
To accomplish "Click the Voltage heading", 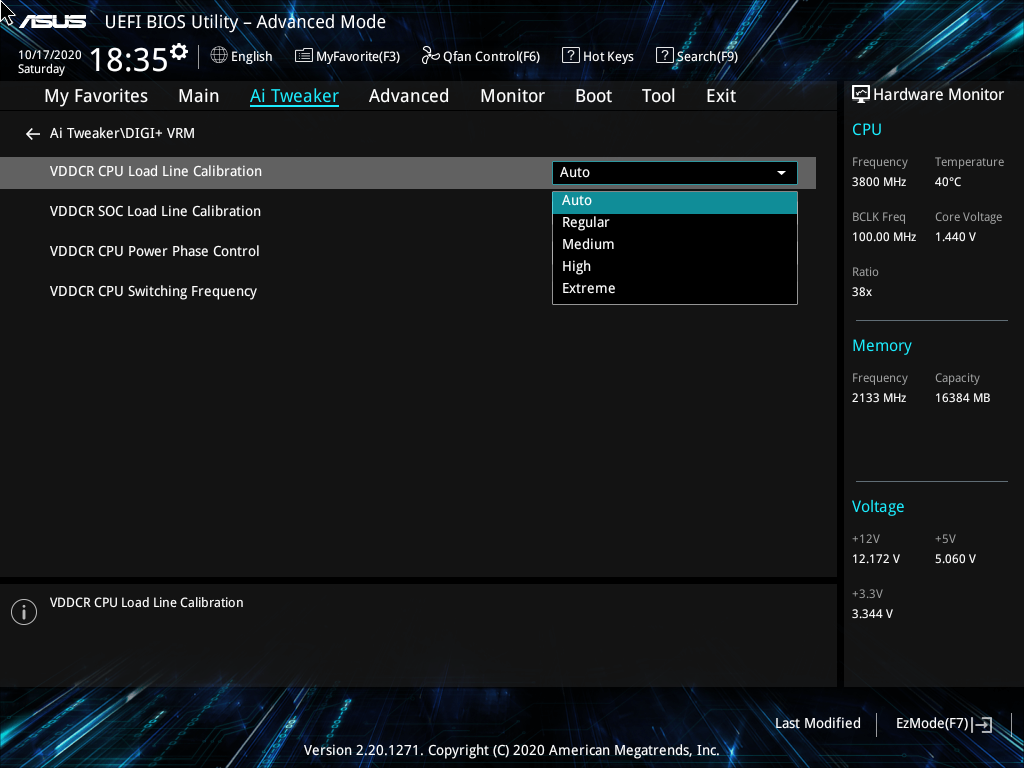I will (x=878, y=507).
